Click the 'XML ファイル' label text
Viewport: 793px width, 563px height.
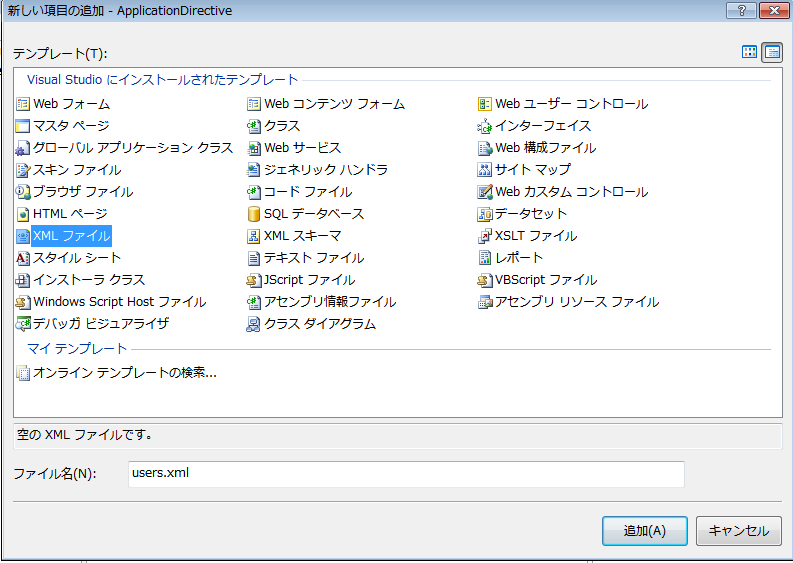click(71, 236)
